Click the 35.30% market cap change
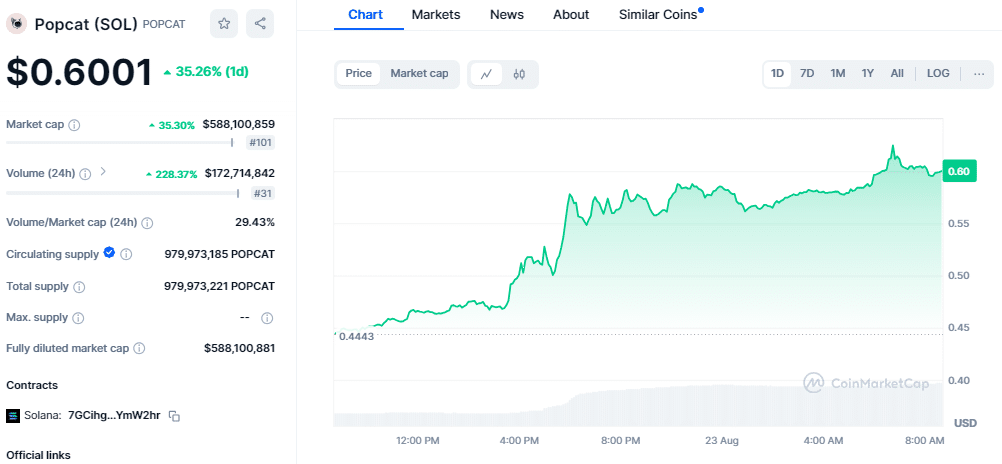This screenshot has width=1002, height=464. click(x=176, y=125)
